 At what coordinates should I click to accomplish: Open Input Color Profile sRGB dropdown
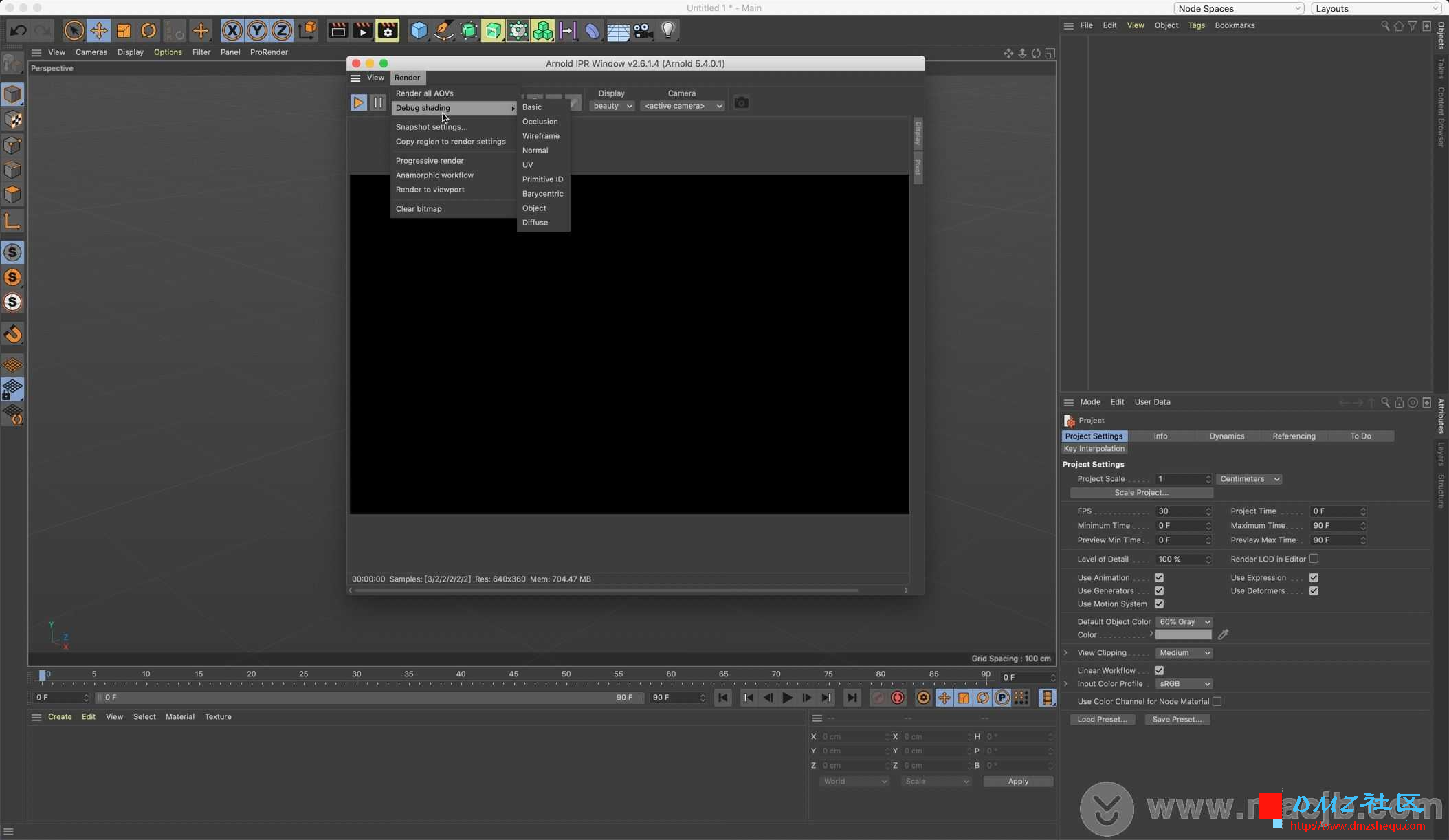point(1184,683)
